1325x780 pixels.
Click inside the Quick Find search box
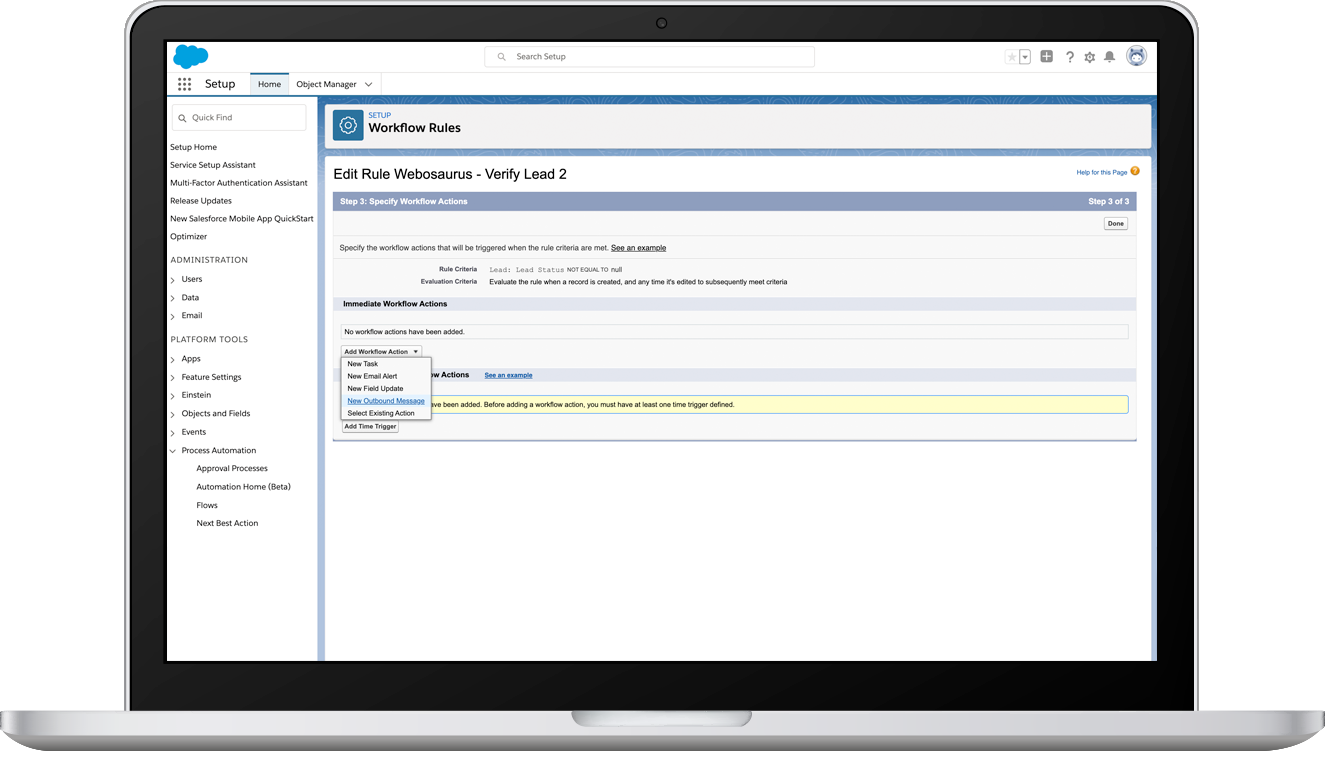(239, 117)
